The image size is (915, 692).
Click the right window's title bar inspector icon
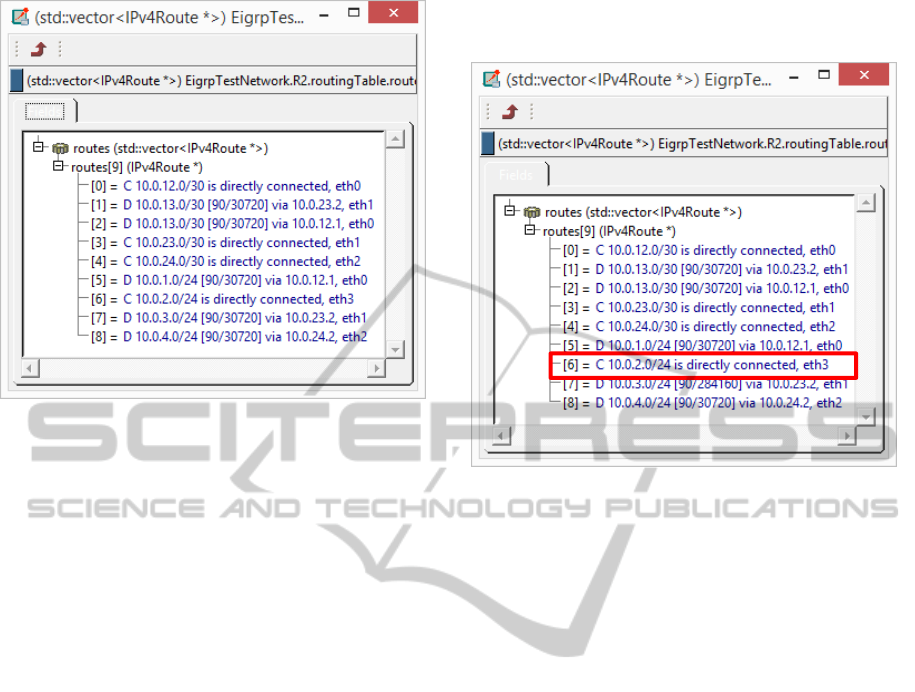click(491, 80)
